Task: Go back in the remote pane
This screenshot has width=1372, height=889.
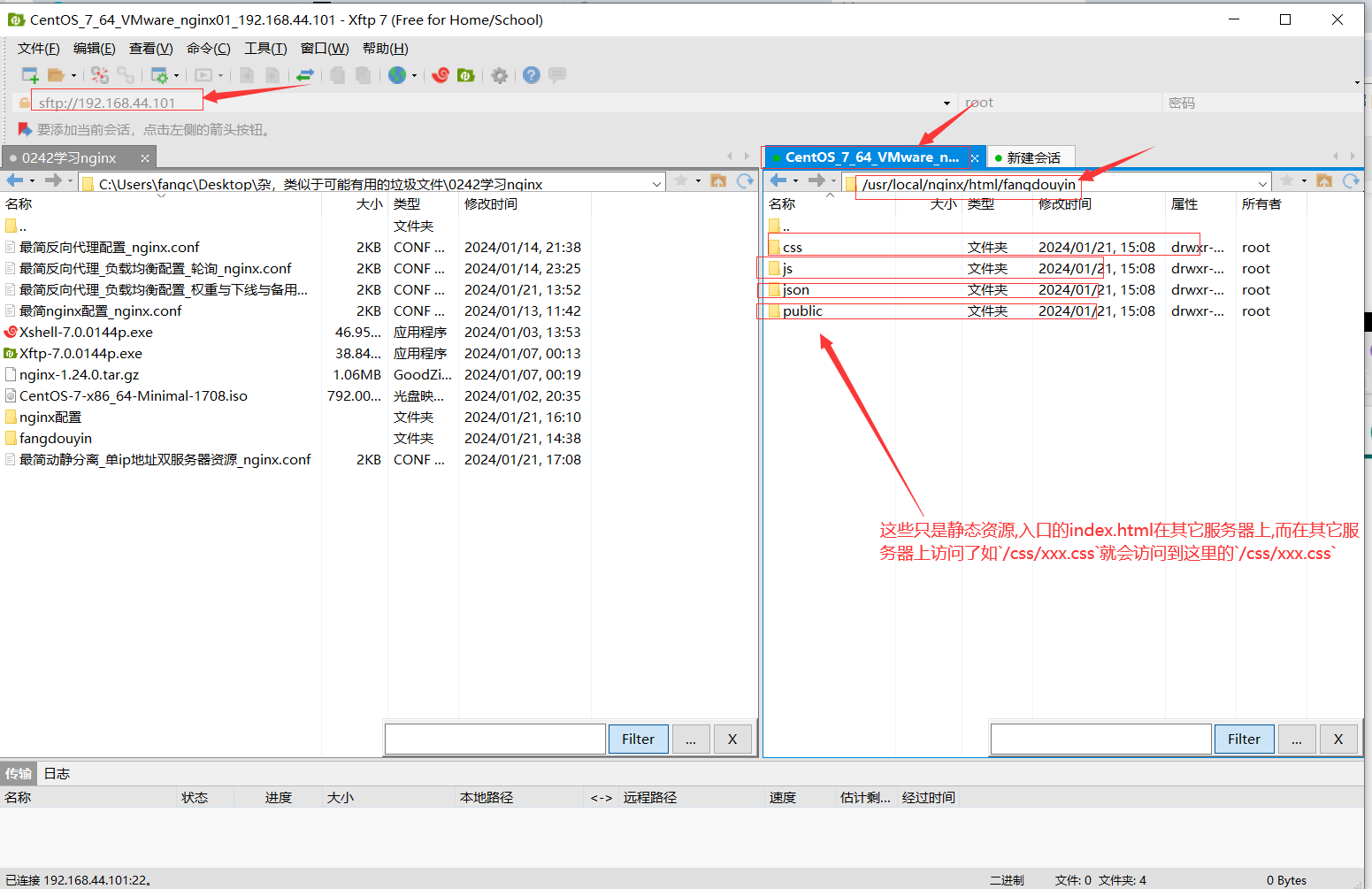Action: click(778, 180)
